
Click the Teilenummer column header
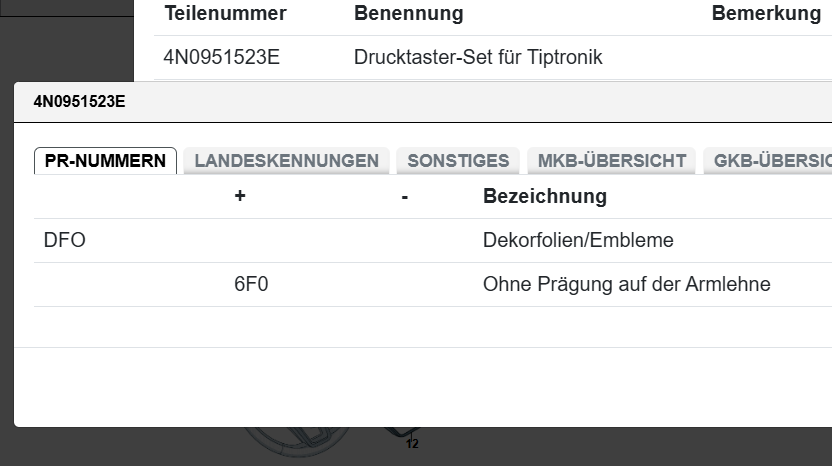coord(225,14)
